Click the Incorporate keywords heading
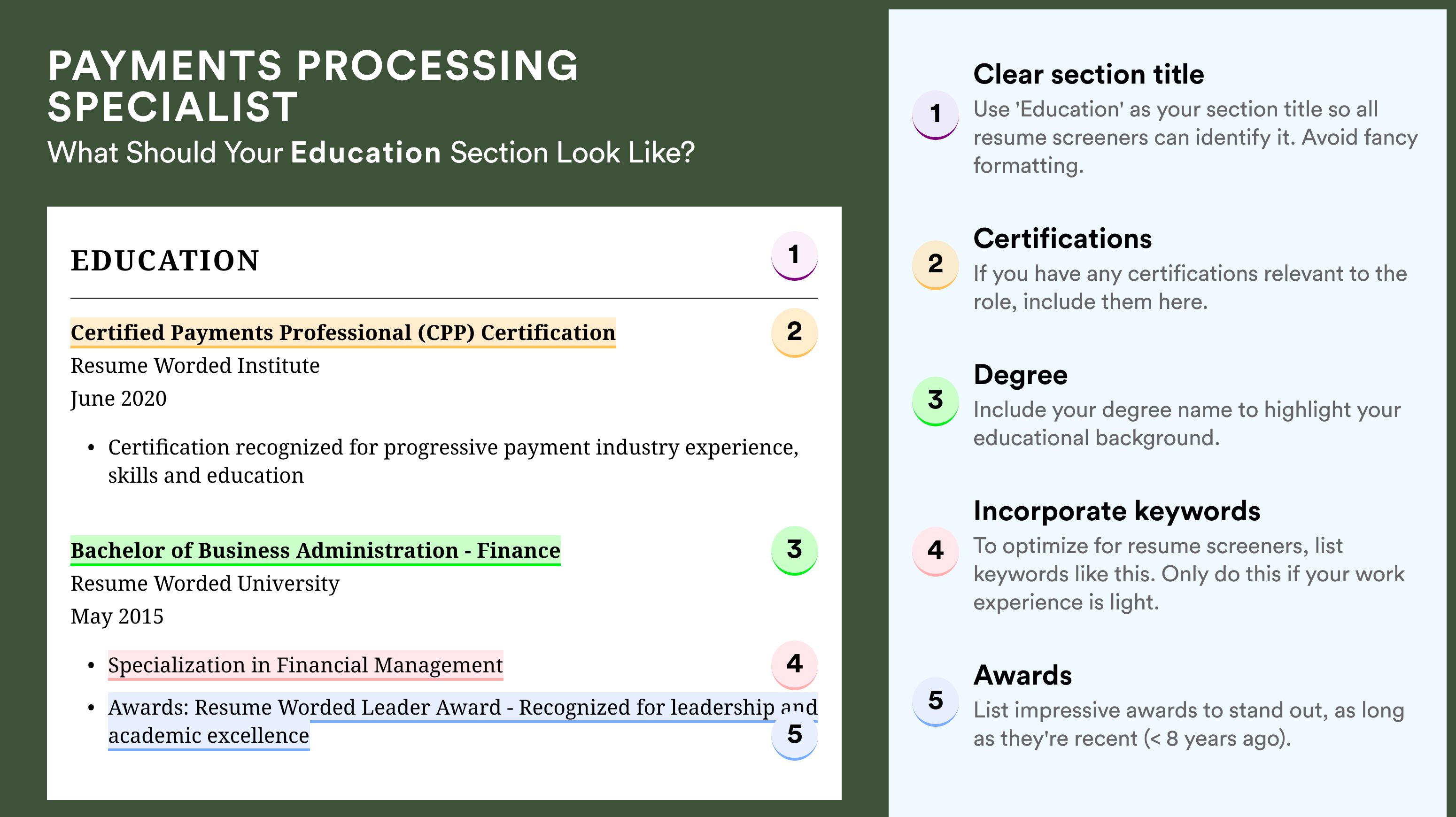 point(1117,511)
